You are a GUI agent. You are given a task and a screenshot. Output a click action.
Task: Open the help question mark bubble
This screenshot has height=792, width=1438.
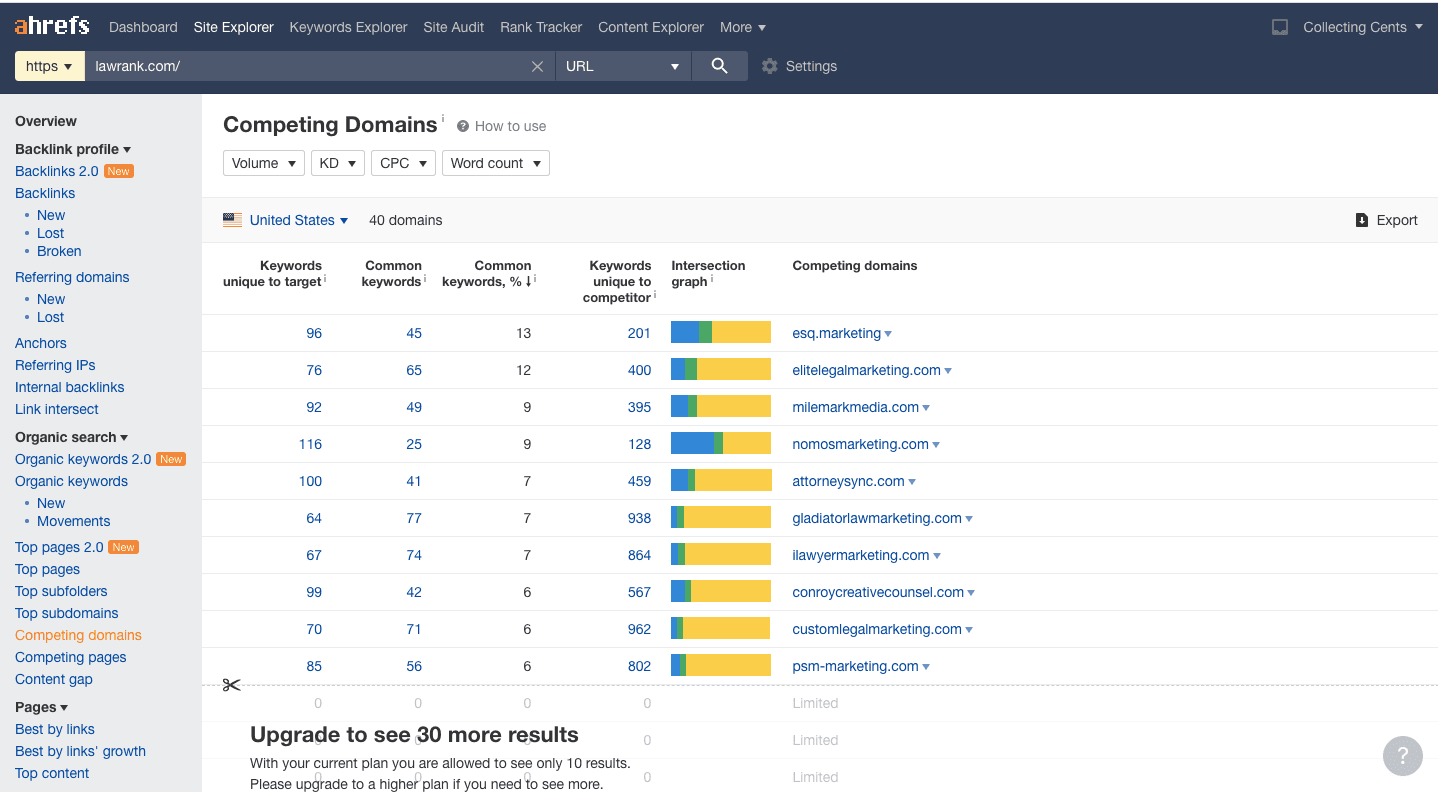pyautogui.click(x=1402, y=755)
